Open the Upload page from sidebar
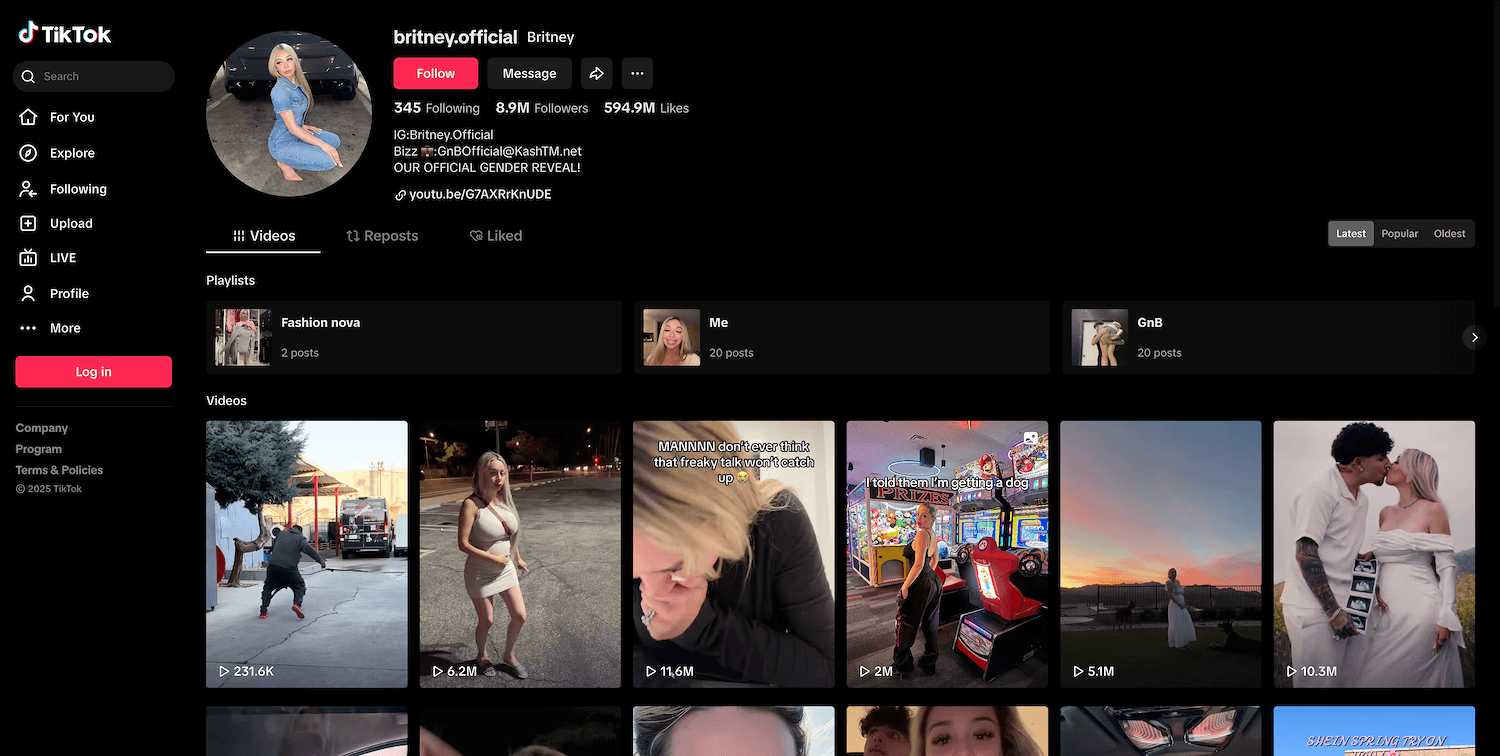This screenshot has height=756, width=1500. click(70, 224)
